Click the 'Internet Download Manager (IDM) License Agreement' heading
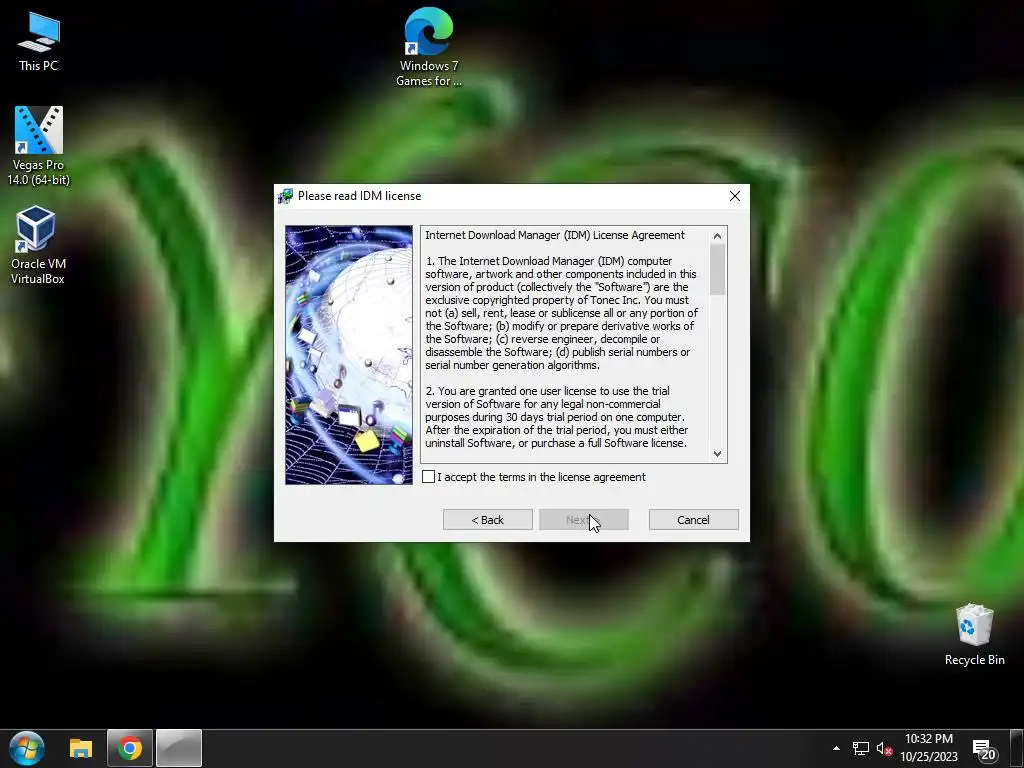 pos(555,235)
